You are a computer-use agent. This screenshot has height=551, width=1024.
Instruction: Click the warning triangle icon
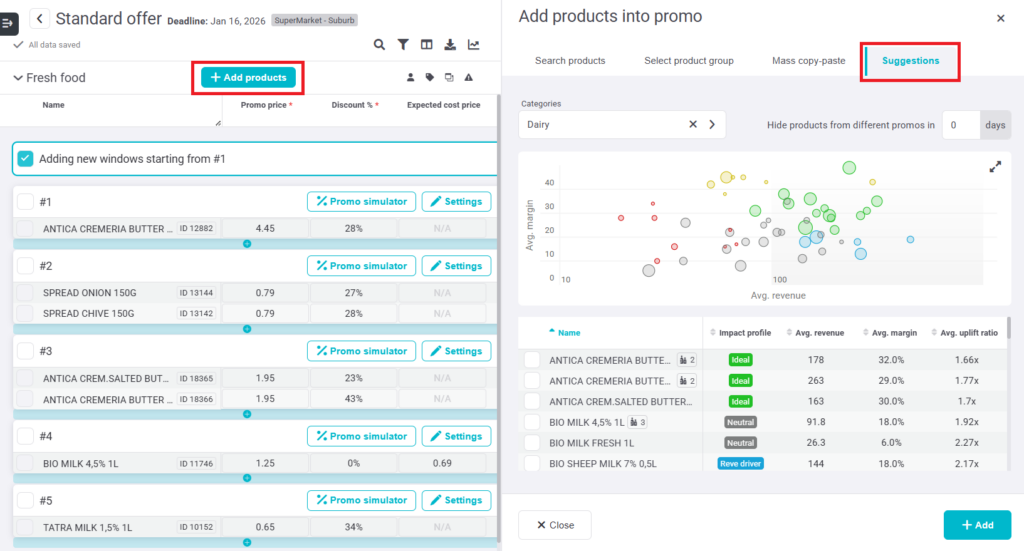click(x=468, y=77)
